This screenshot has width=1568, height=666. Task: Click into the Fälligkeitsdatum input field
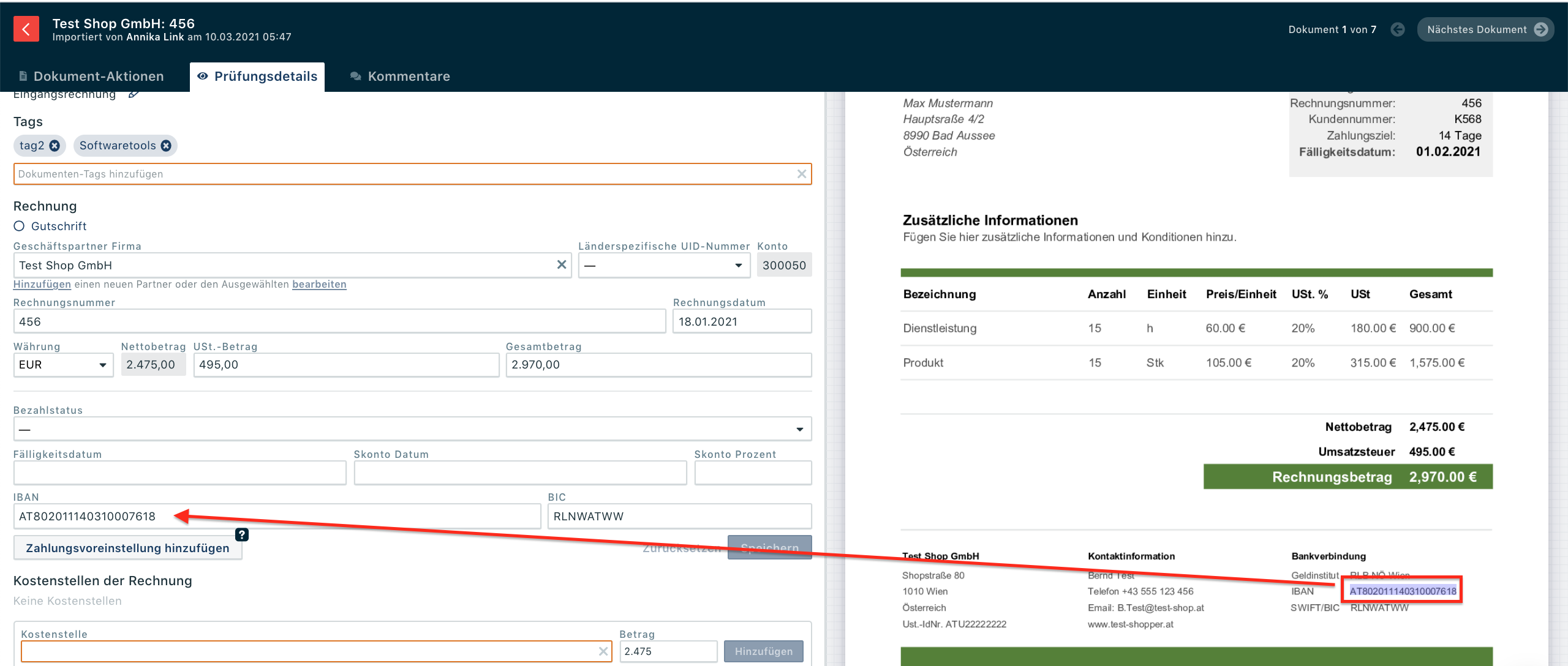coord(179,473)
